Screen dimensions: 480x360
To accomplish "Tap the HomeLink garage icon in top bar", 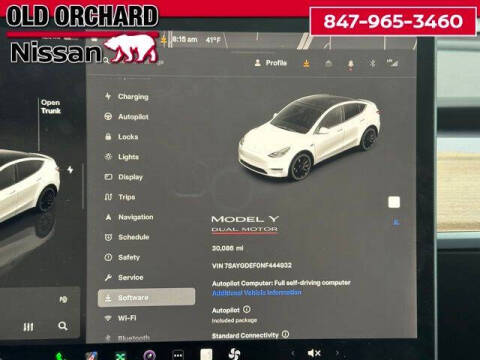I will click(x=328, y=63).
